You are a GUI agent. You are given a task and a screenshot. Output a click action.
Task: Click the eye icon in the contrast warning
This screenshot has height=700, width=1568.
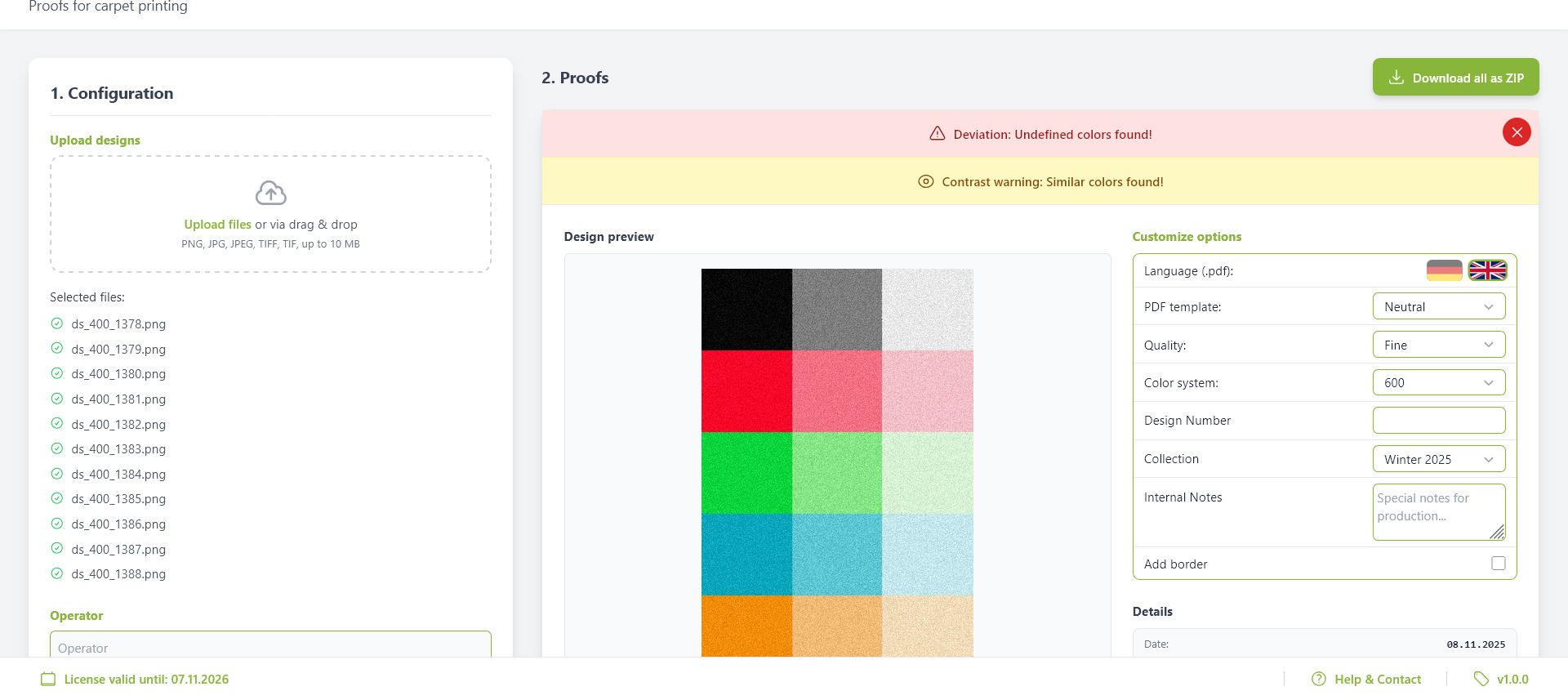coord(924,181)
